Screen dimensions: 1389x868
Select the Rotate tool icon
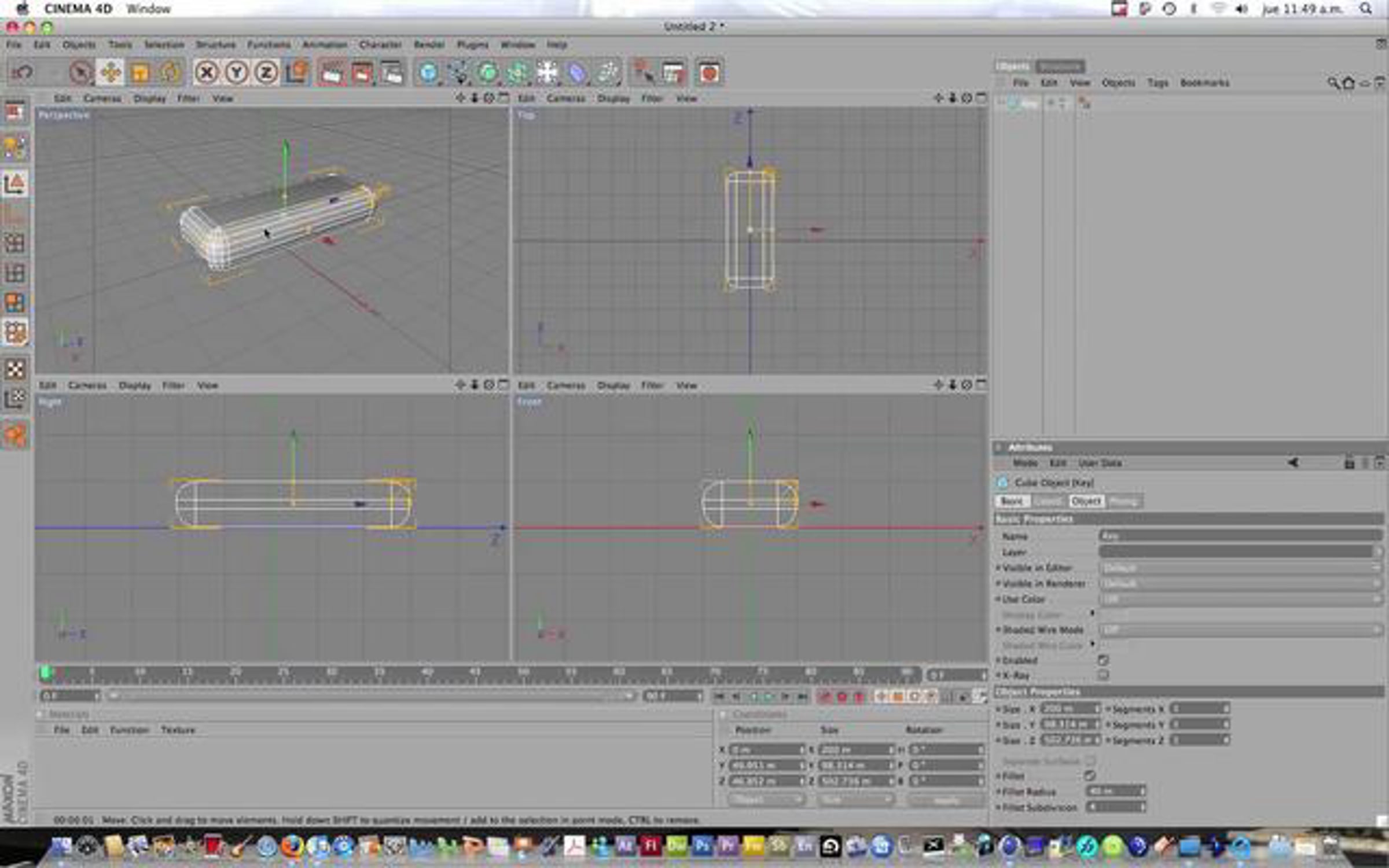point(170,73)
